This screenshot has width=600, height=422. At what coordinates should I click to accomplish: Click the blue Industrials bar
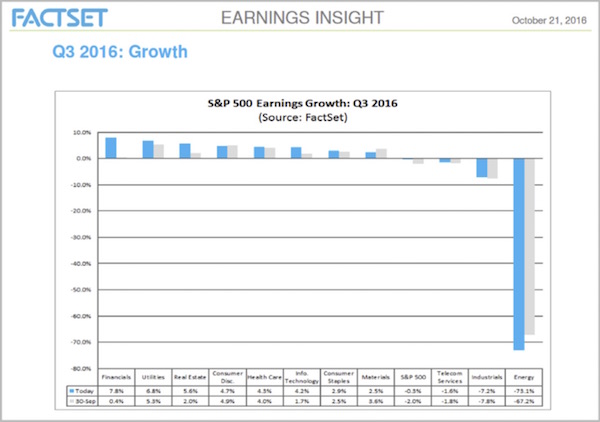(x=482, y=168)
